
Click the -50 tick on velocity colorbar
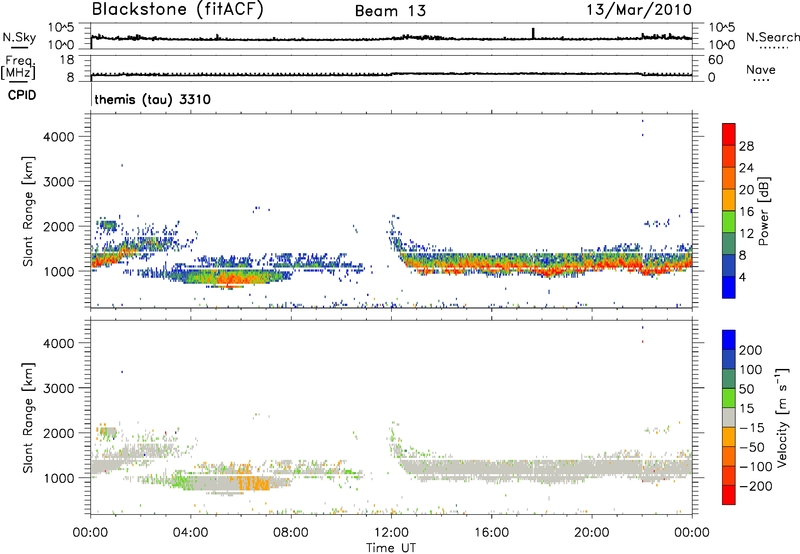click(x=752, y=447)
